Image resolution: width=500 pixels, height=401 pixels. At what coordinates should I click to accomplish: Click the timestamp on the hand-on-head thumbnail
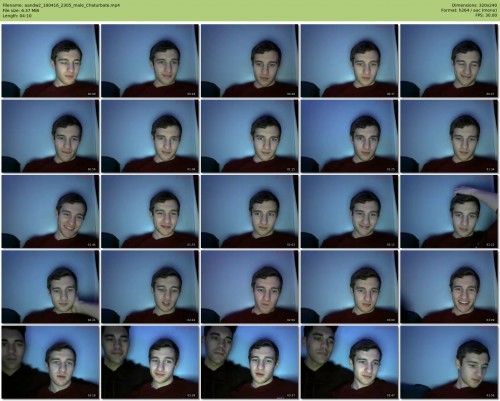pos(490,245)
